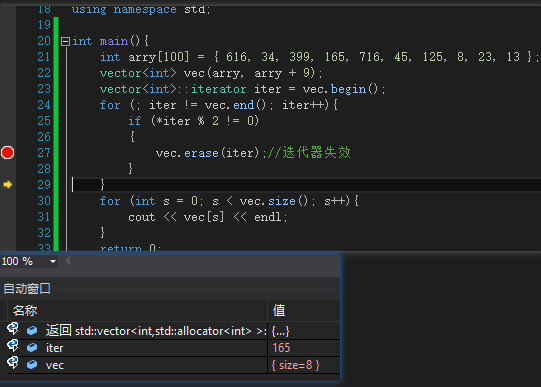Image resolution: width=541 pixels, height=387 pixels.
Task: Click the refresh icon beside vec
Action: click(13, 363)
